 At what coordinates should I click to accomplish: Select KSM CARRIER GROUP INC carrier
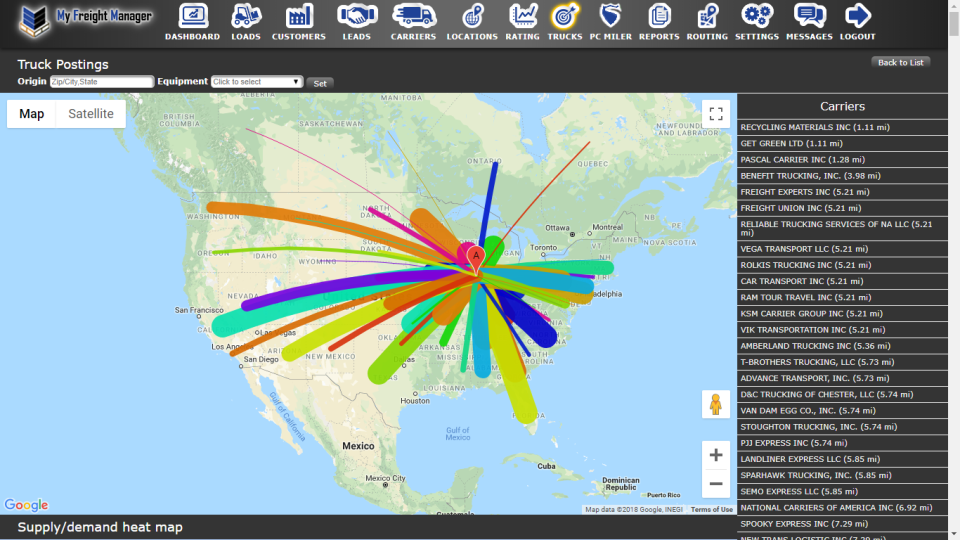pos(842,313)
